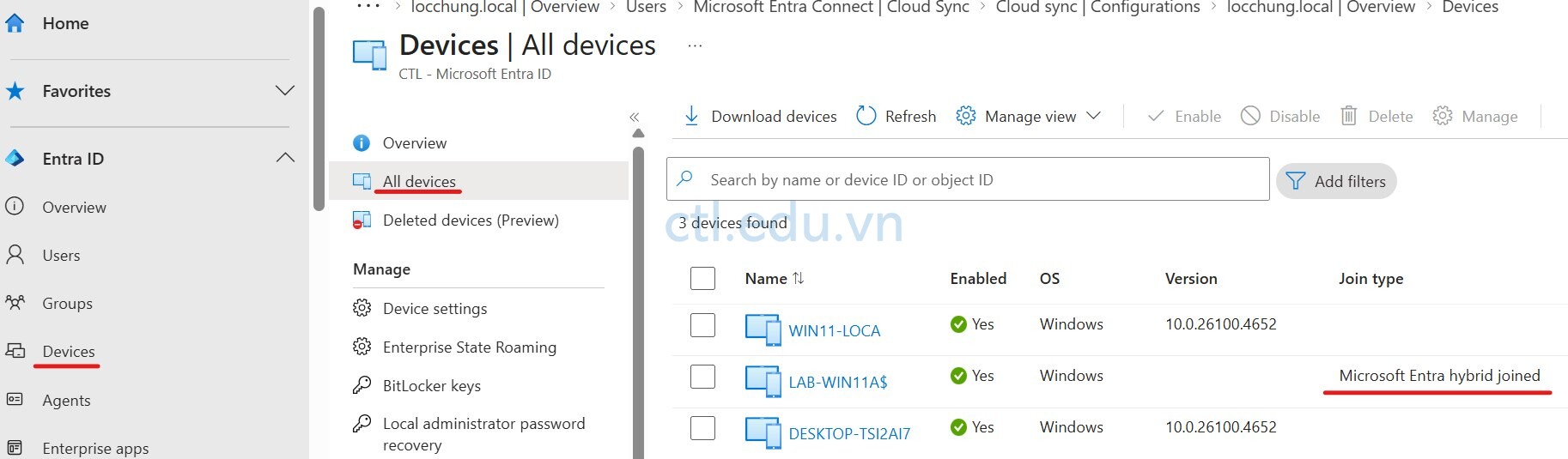Click the DESKTOP-TSI2AI7 device icon
The width and height of the screenshot is (1568, 459).
[x=763, y=433]
